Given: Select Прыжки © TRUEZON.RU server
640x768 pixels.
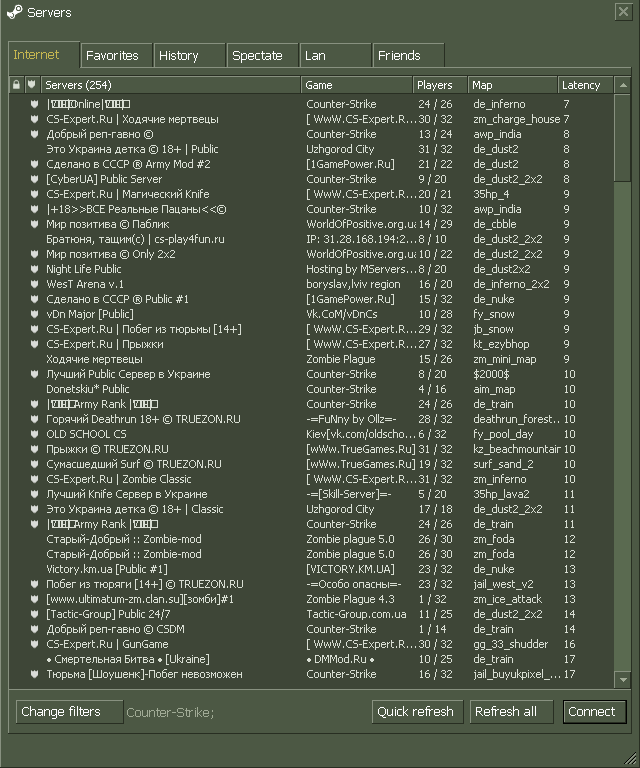Looking at the screenshot, I should click(311, 449).
